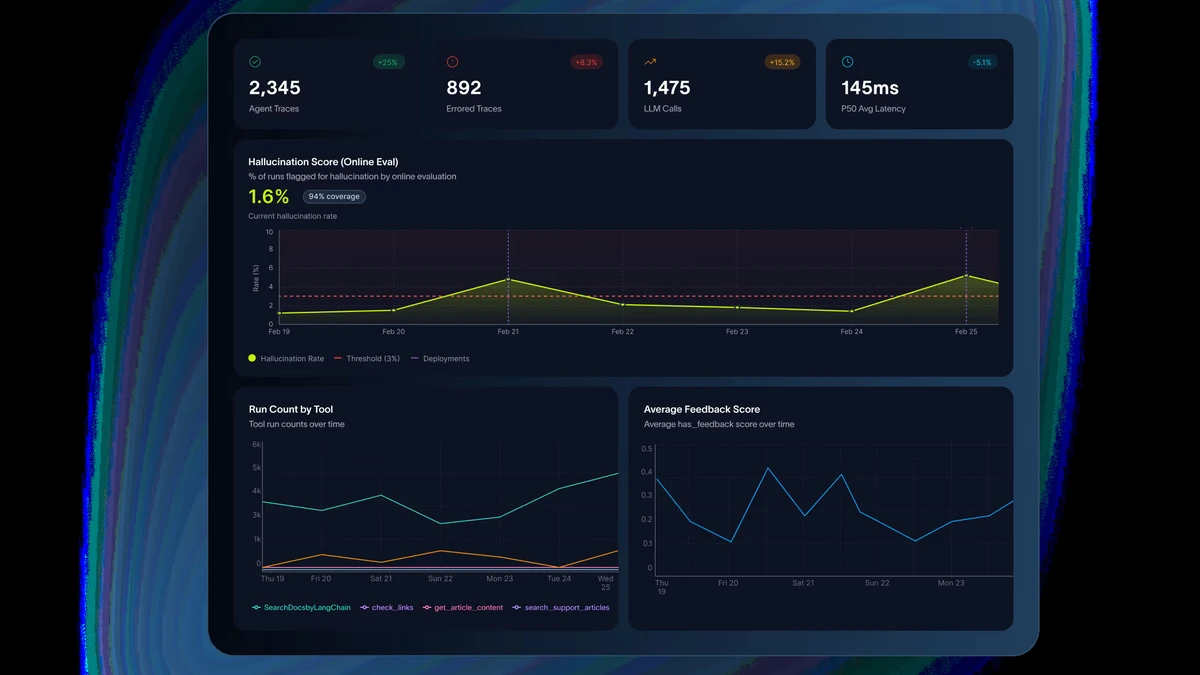
Task: Click the Feb 19 data point on hallucination chart
Action: point(280,313)
